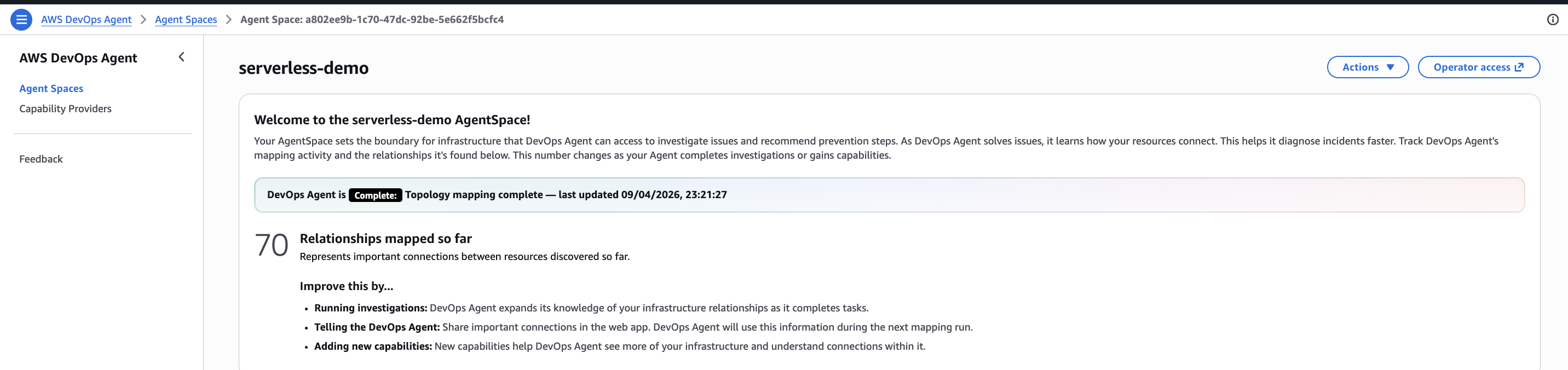The height and width of the screenshot is (370, 1568).
Task: Click the Adding new capabilities bullet
Action: click(619, 346)
